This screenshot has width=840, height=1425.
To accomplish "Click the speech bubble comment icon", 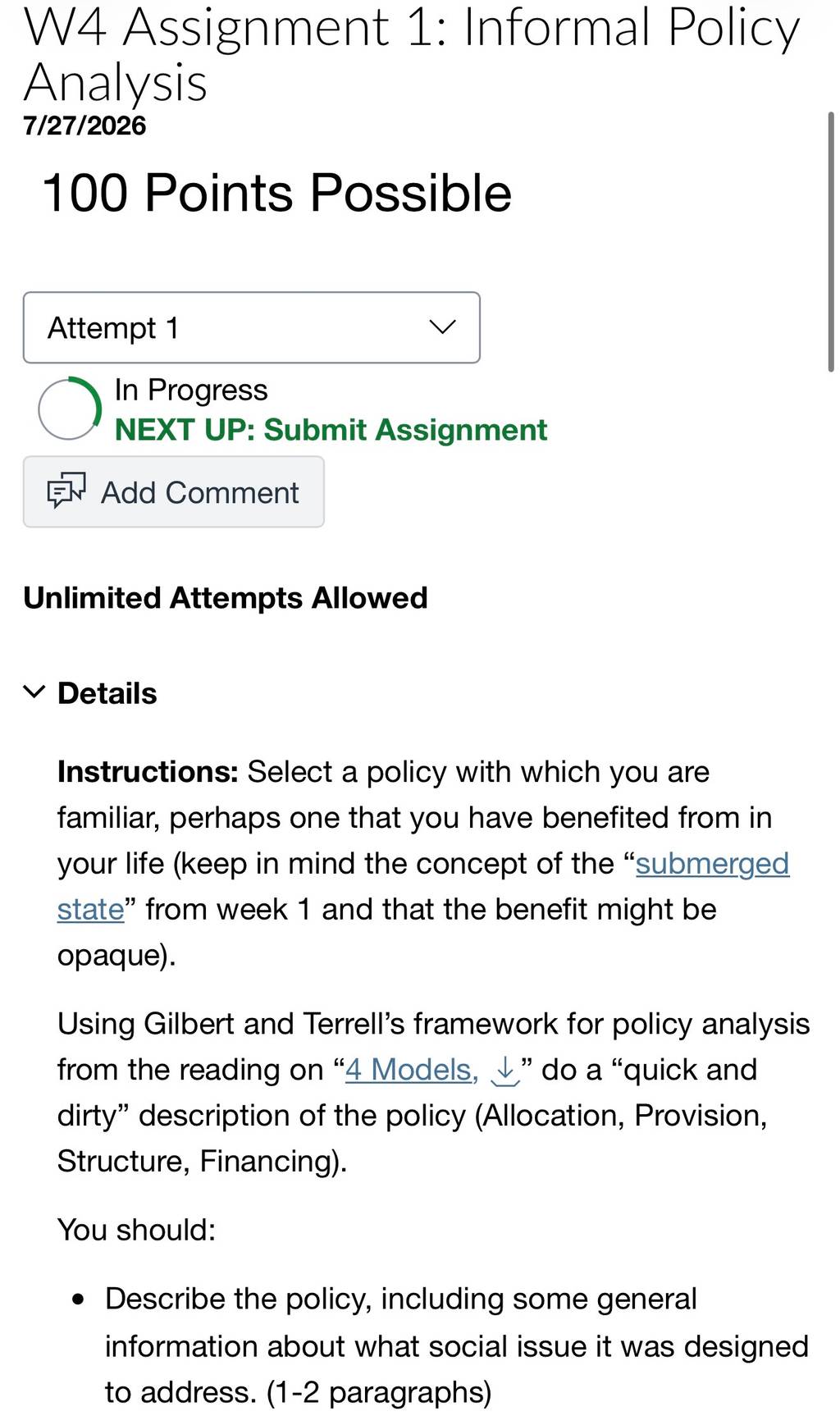I will point(66,491).
